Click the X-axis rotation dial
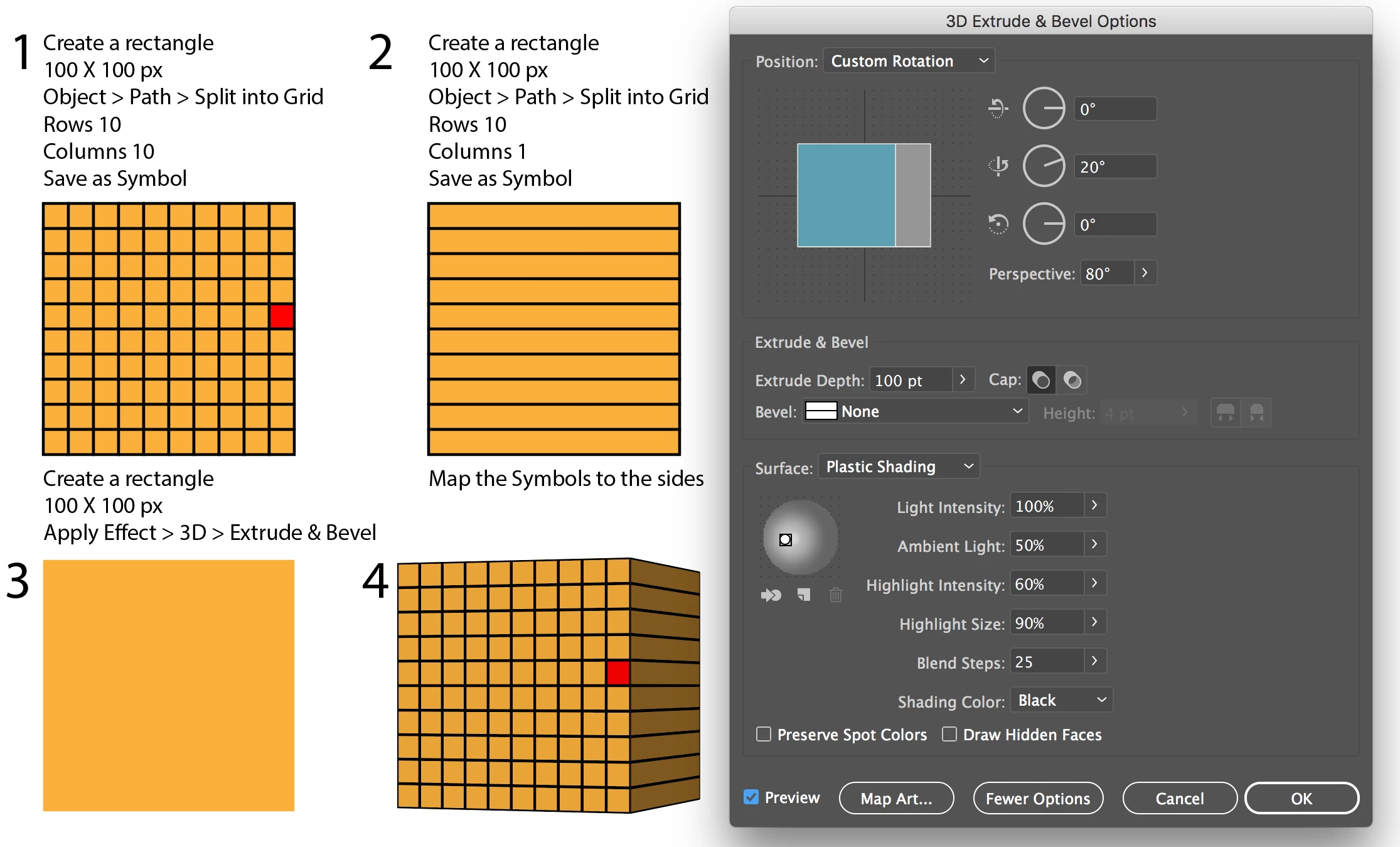This screenshot has width=1400, height=847. [x=1044, y=109]
